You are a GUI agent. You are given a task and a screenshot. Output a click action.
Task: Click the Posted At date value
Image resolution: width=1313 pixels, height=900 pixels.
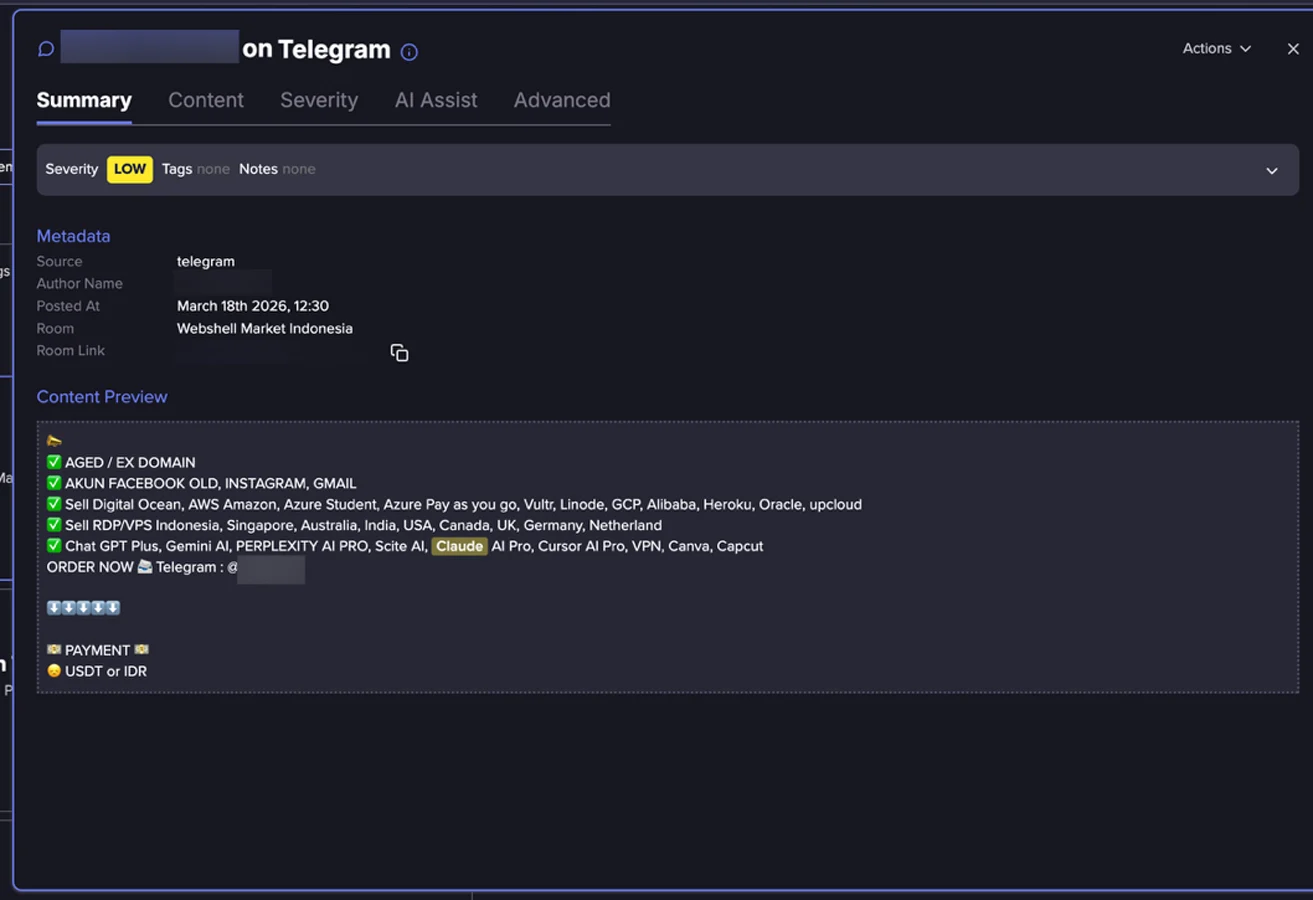click(x=253, y=306)
